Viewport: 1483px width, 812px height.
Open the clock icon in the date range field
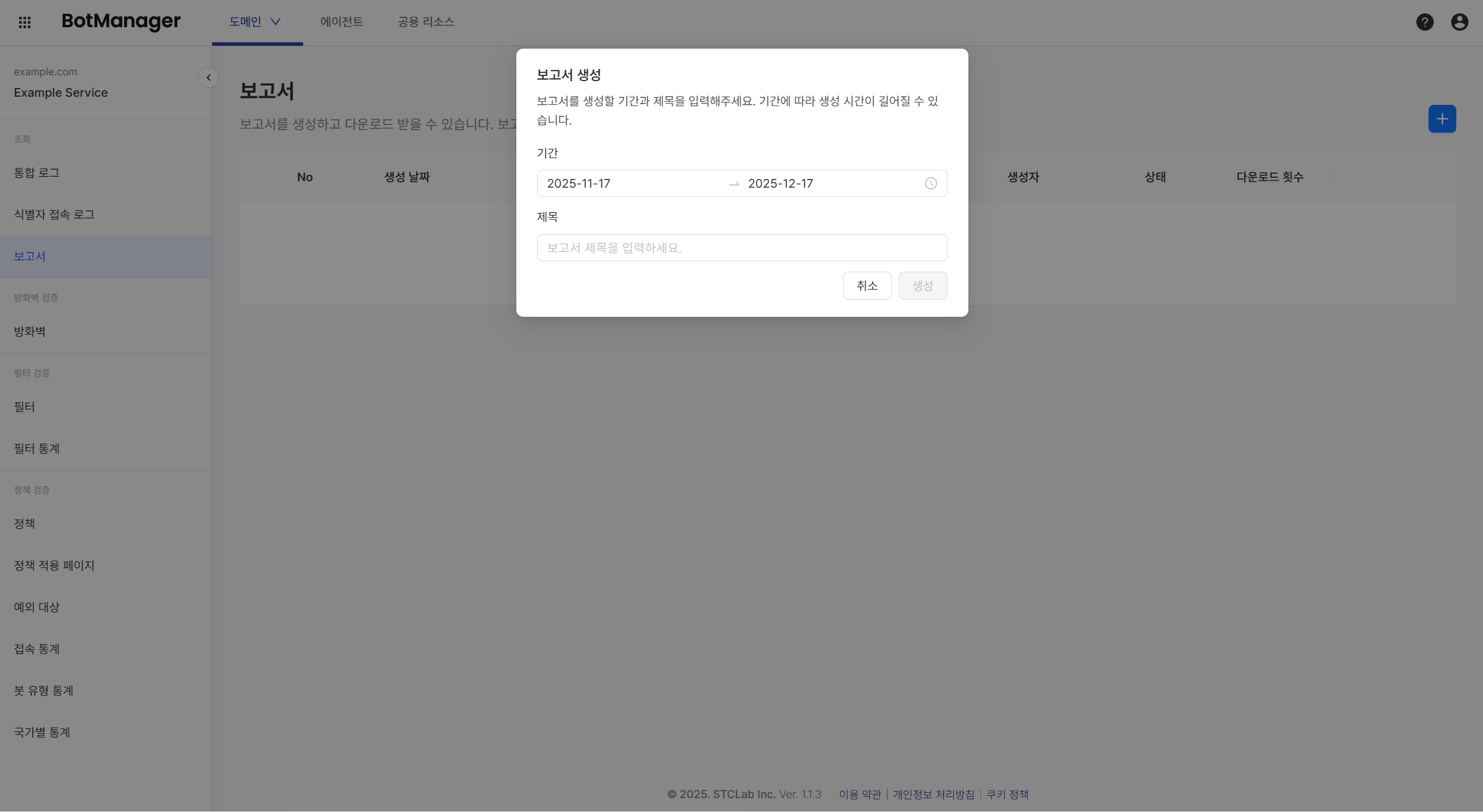point(930,183)
